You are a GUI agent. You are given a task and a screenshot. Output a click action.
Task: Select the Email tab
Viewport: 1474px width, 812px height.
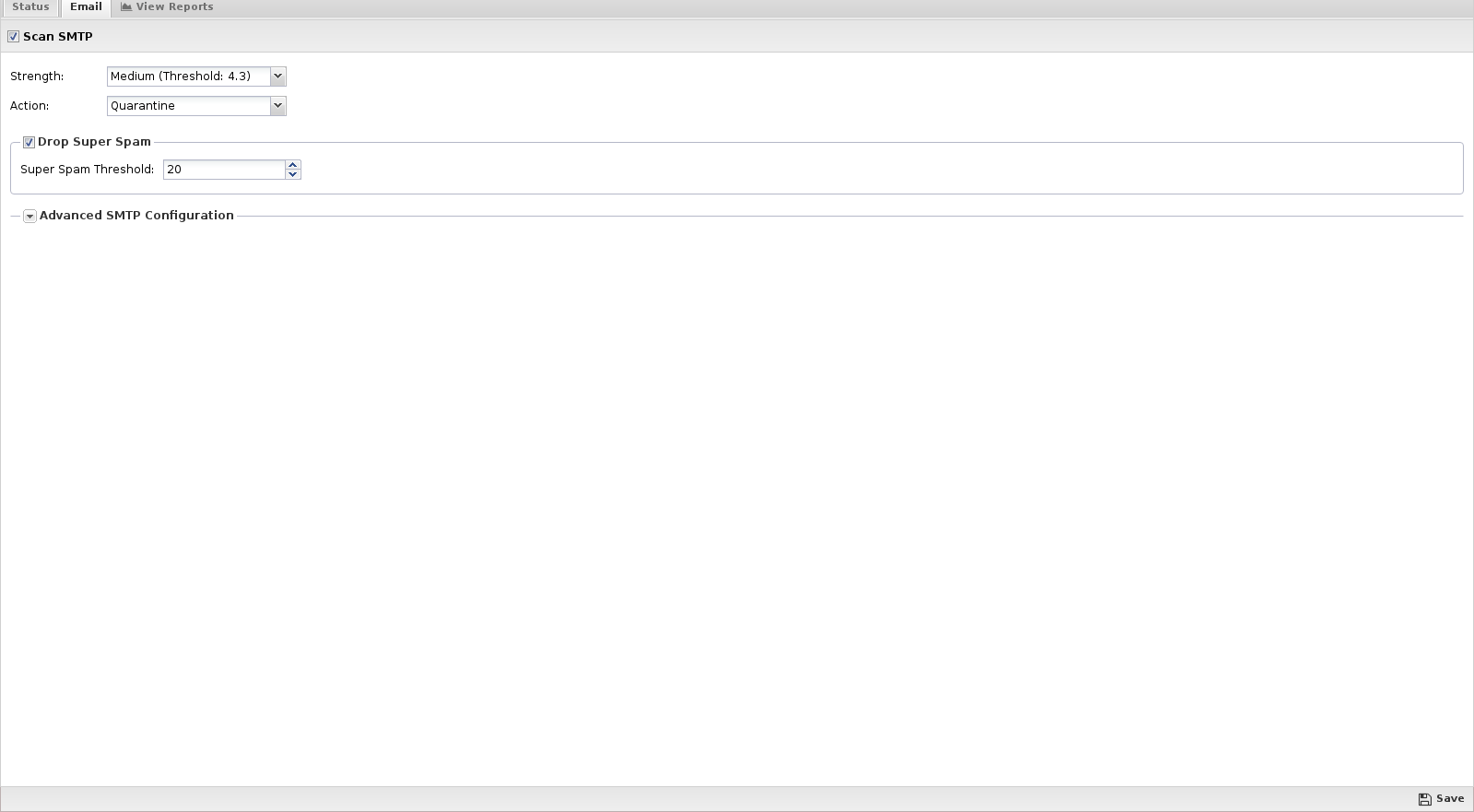click(x=86, y=7)
